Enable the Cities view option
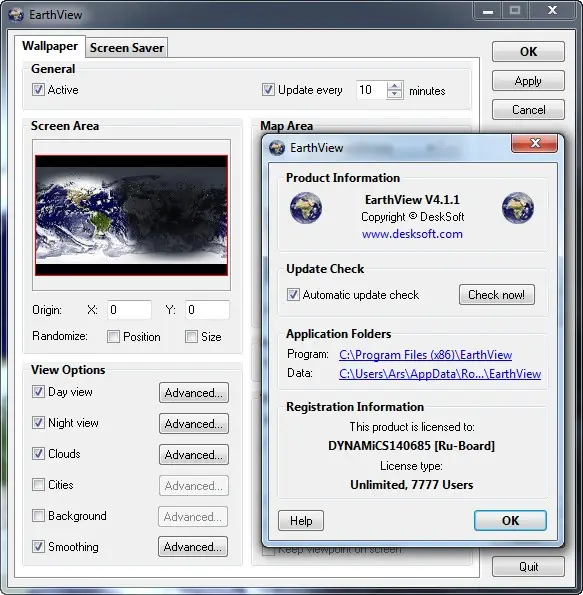 38,485
